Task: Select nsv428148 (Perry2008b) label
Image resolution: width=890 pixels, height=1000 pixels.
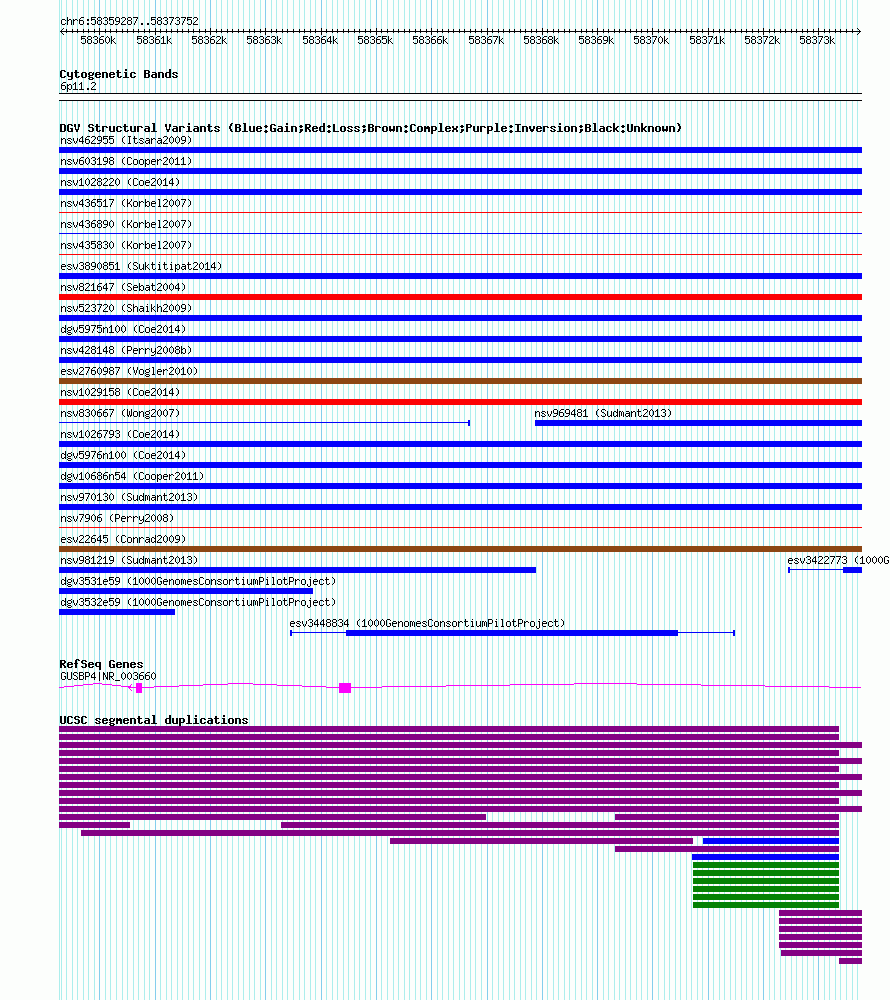Action: [x=126, y=351]
